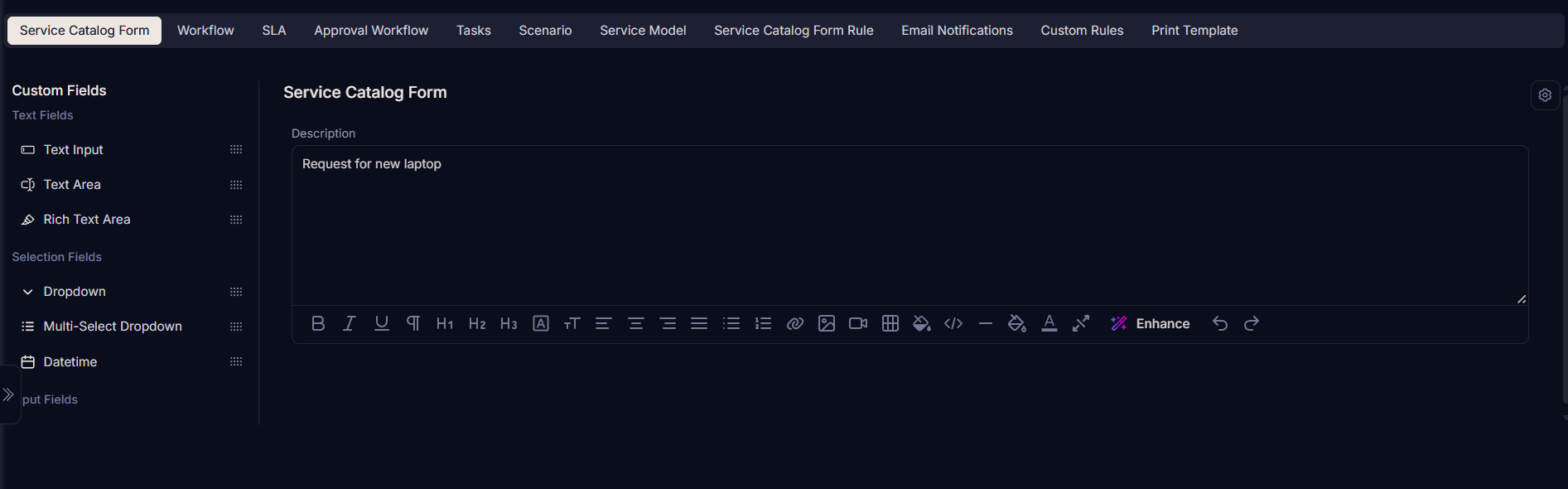Expand editor to fullscreen

[1081, 323]
